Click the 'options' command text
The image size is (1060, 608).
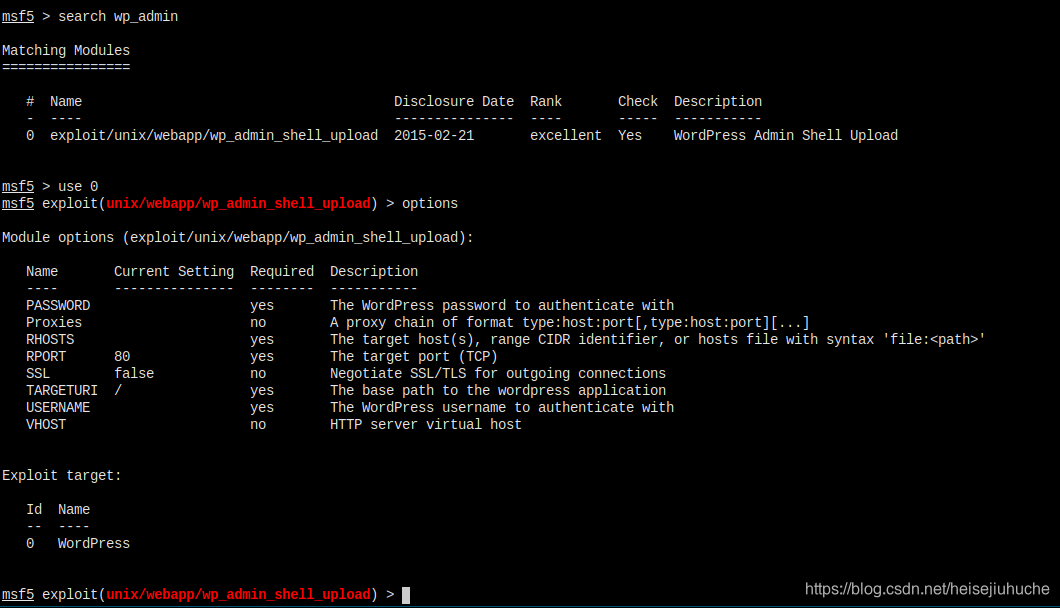click(430, 204)
